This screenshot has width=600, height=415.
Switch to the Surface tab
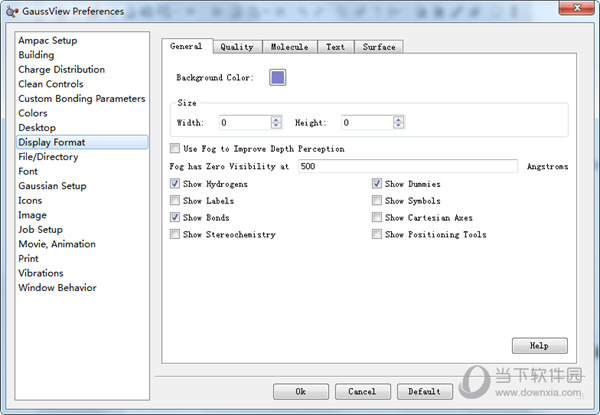(379, 47)
